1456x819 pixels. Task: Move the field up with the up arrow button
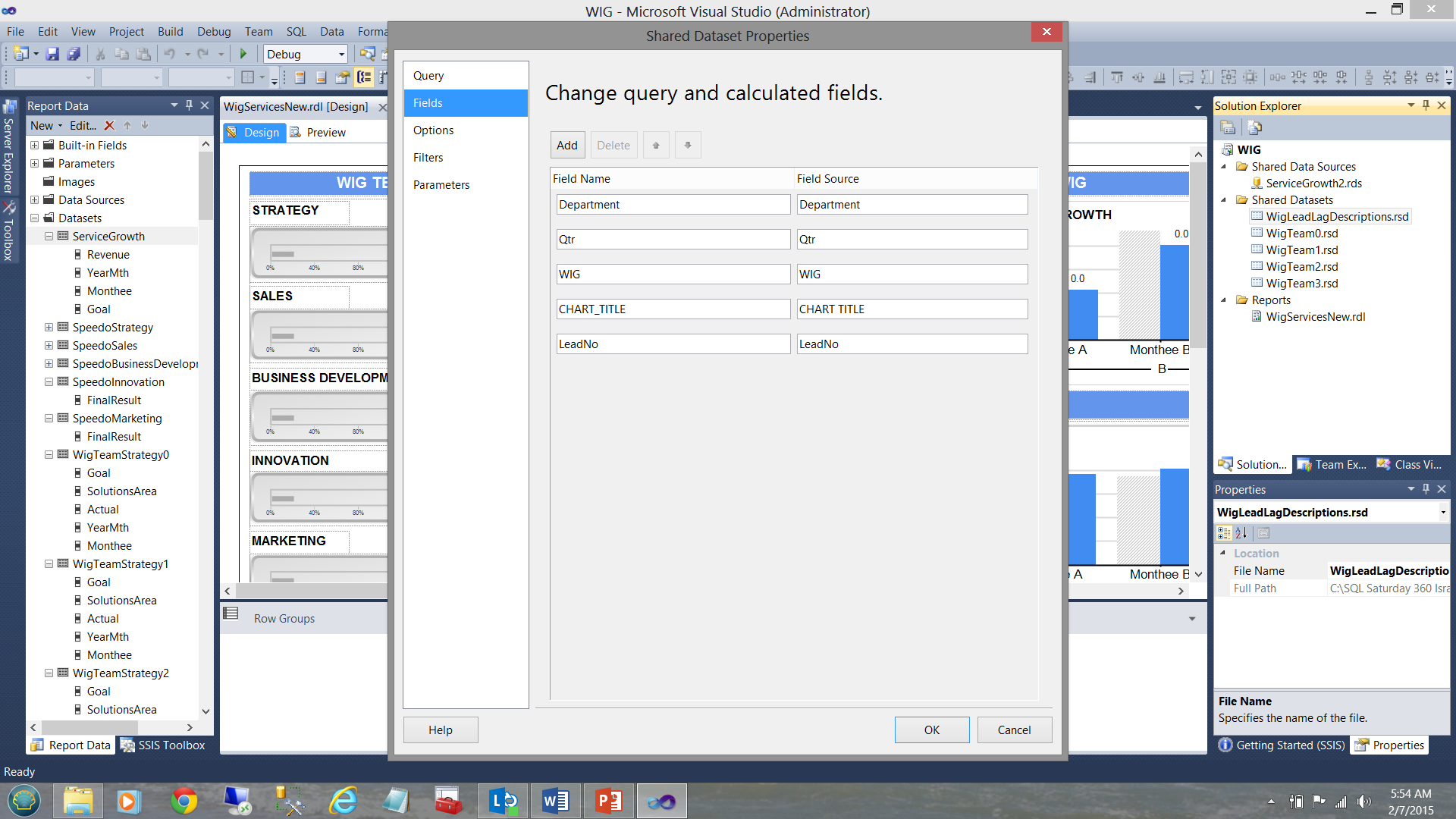click(x=656, y=145)
